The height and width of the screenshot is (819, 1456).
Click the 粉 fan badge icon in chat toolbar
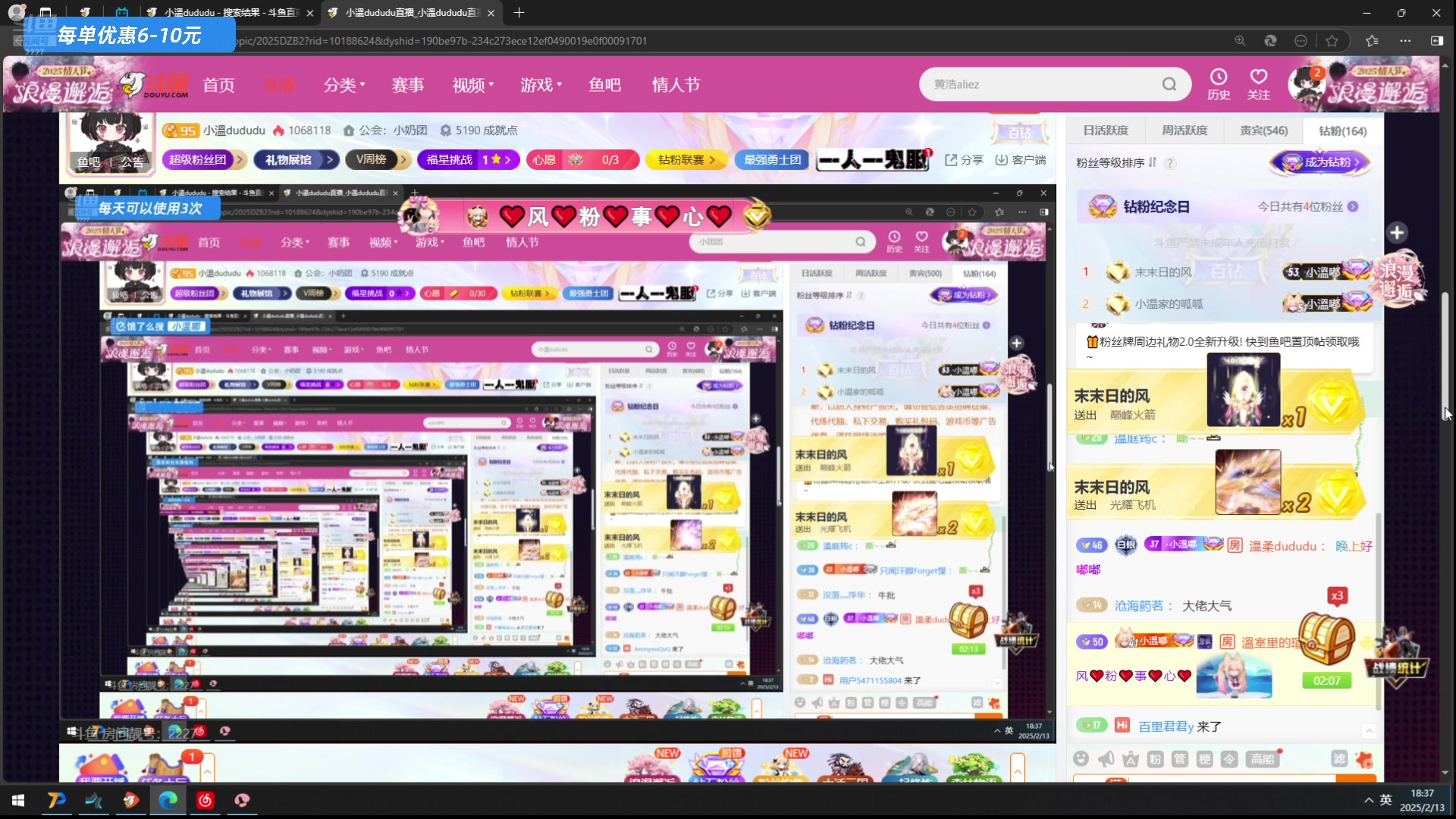(x=1155, y=759)
